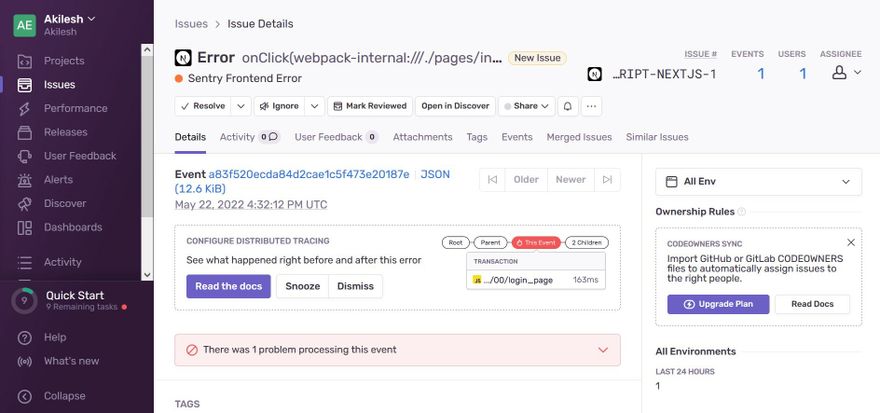
Task: Click the Read the docs button
Action: click(x=228, y=286)
